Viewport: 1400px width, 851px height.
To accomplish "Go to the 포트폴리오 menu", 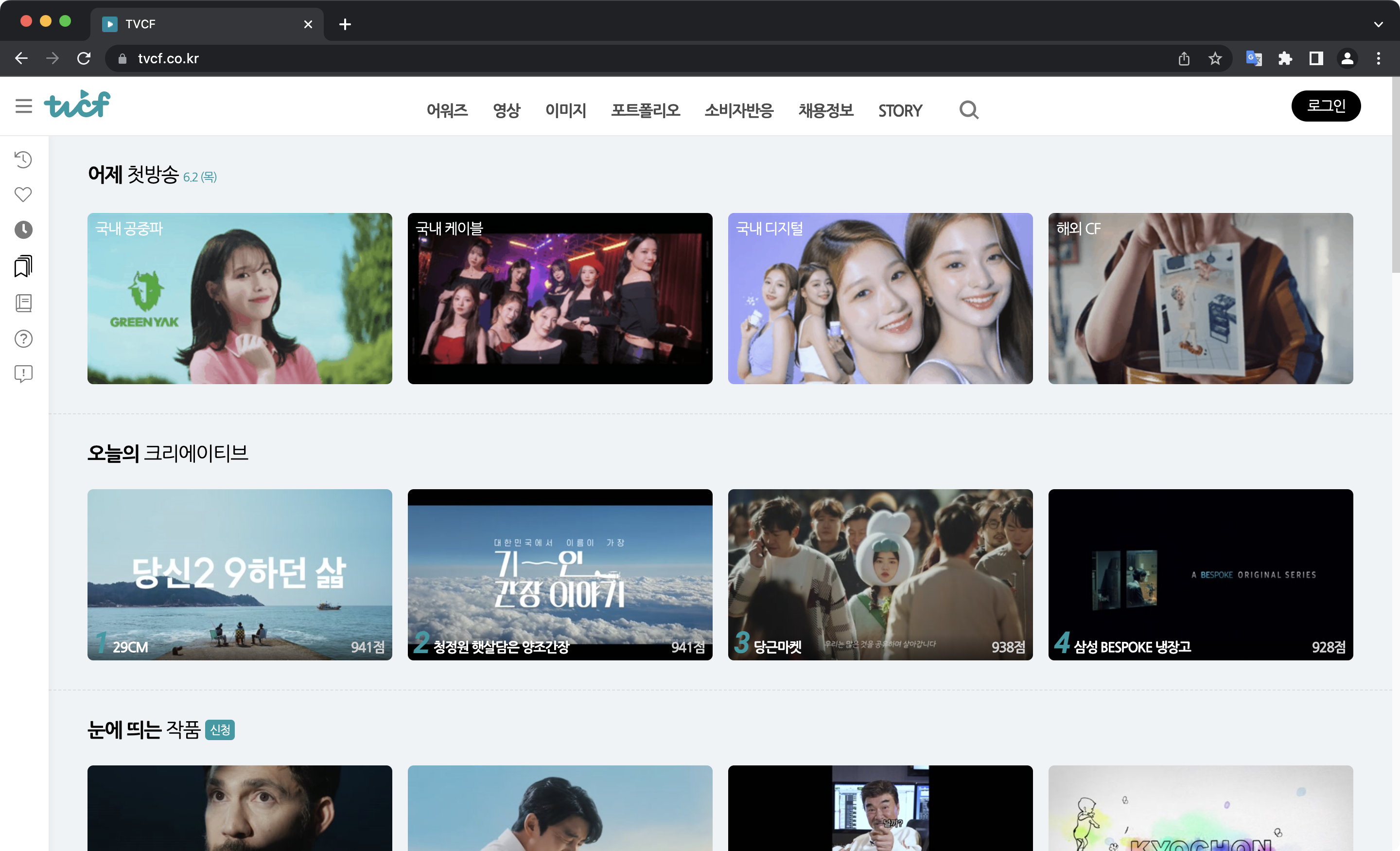I will coord(645,110).
